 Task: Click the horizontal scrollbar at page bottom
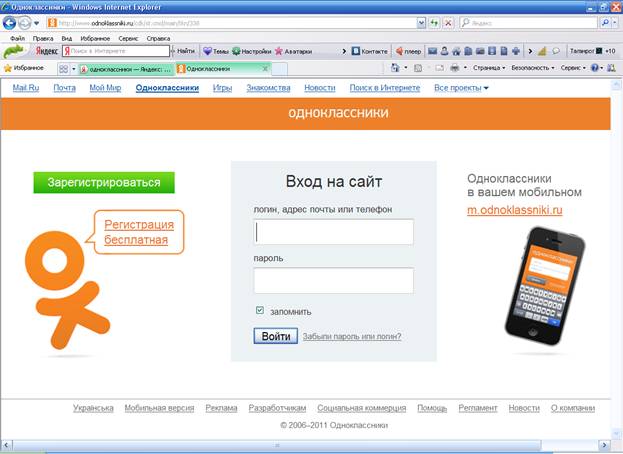277,445
